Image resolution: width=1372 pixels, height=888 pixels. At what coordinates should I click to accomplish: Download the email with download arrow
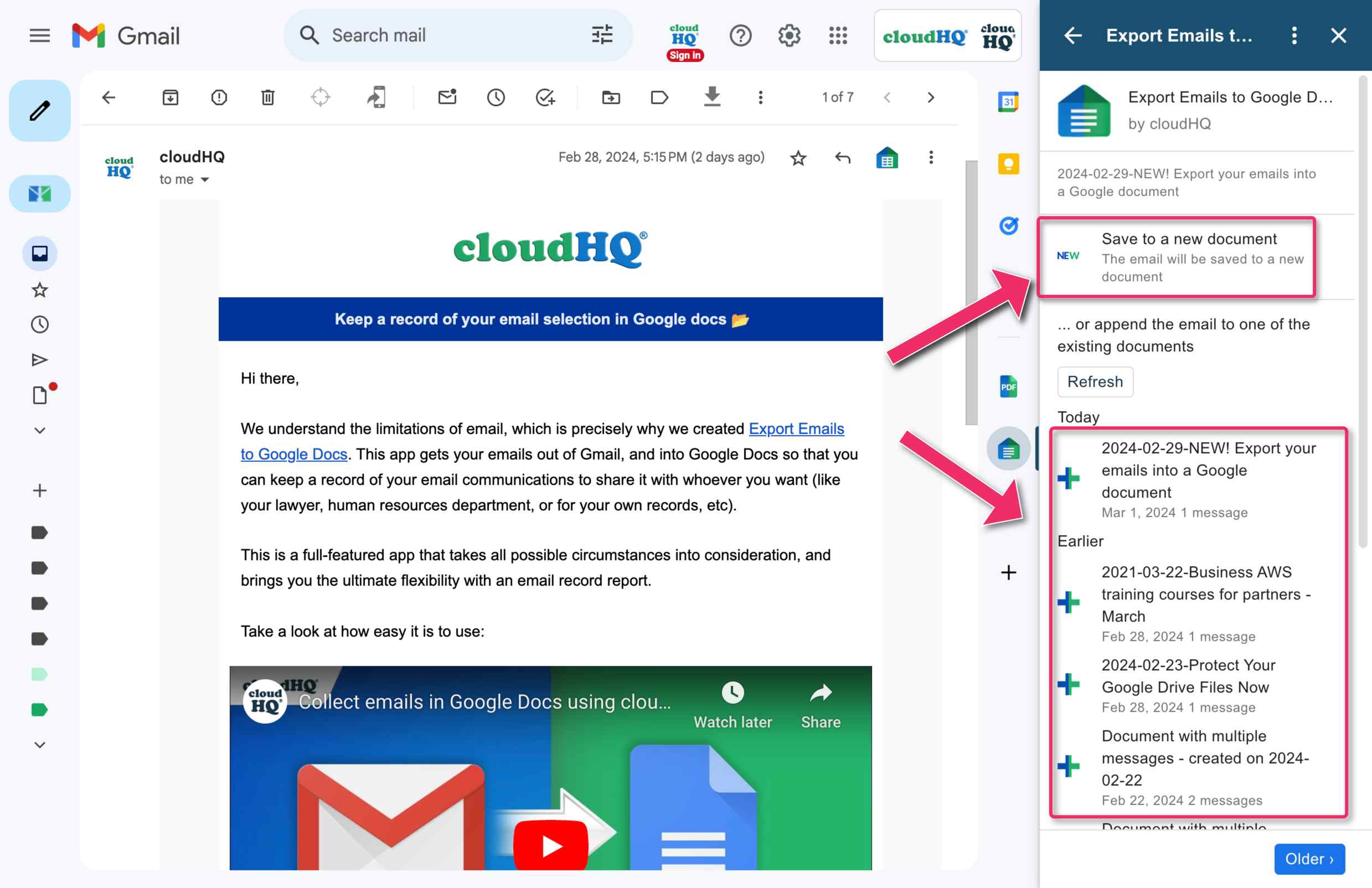pyautogui.click(x=712, y=96)
